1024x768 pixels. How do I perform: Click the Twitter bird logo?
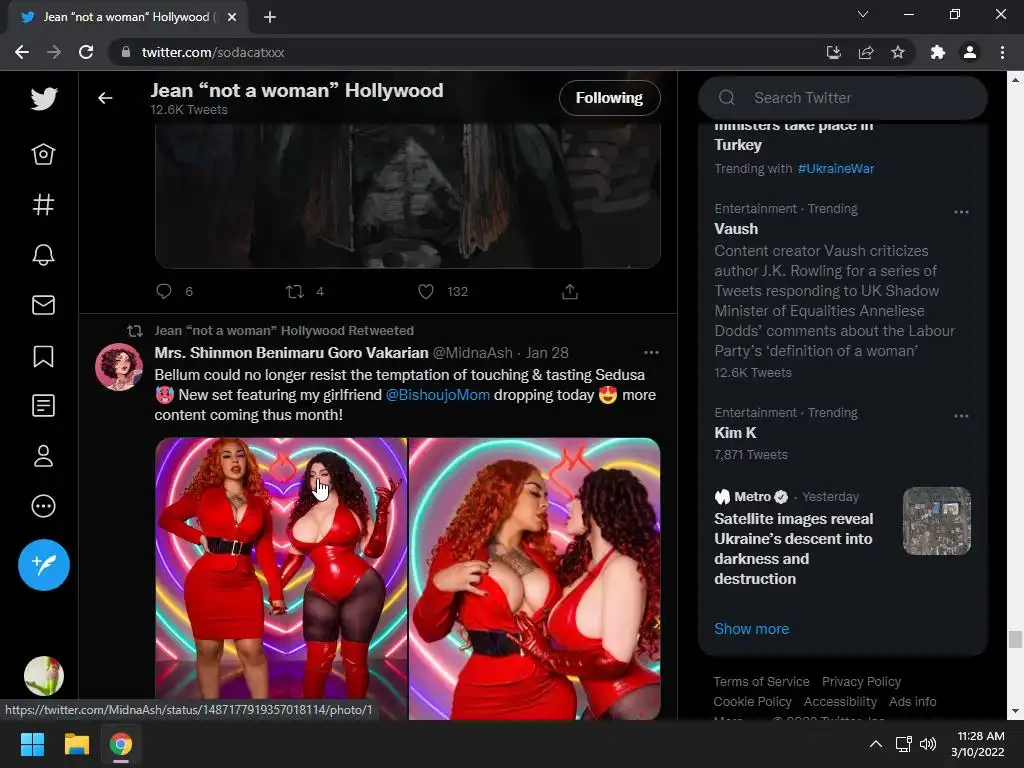point(44,99)
